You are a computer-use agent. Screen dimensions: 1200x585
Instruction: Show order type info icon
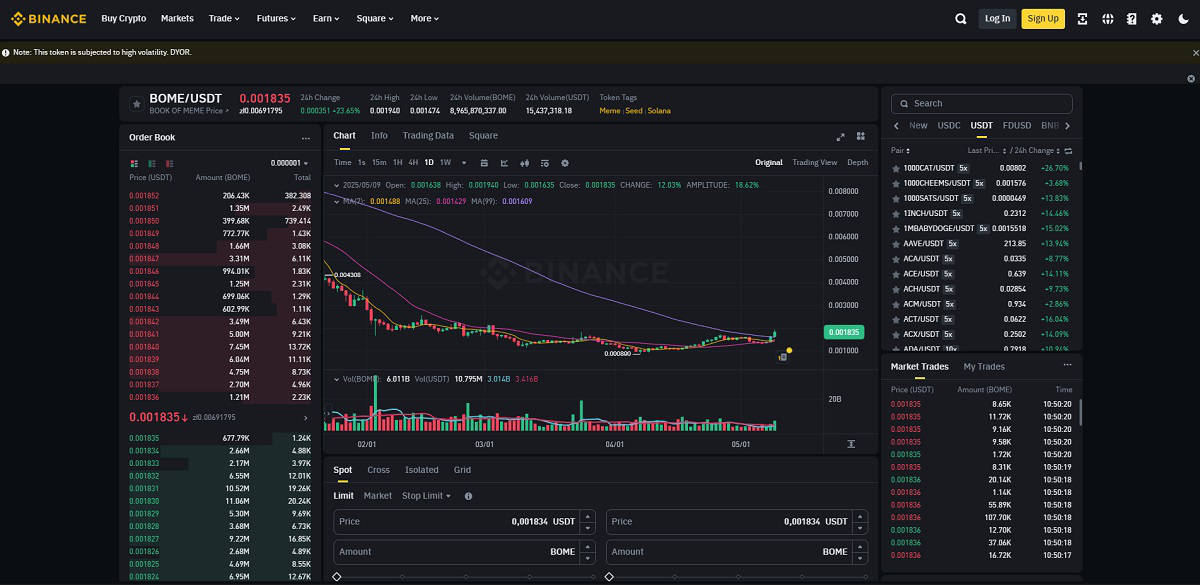pyautogui.click(x=468, y=496)
